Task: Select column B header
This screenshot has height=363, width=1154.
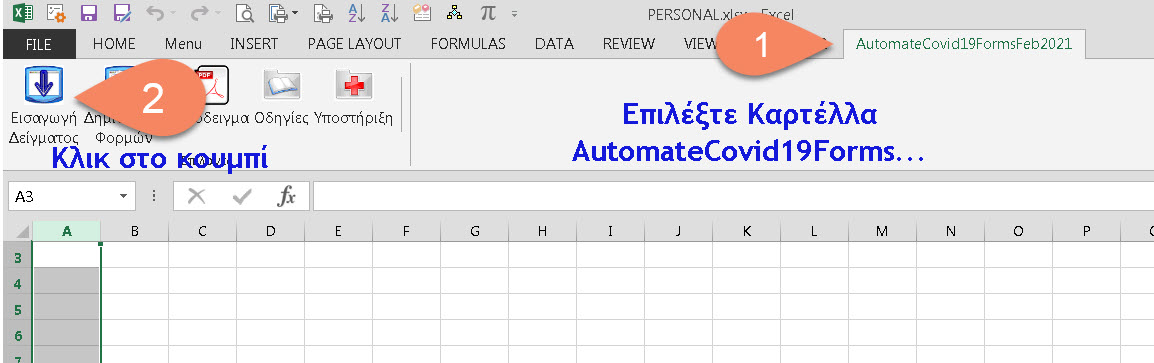Action: click(x=135, y=231)
